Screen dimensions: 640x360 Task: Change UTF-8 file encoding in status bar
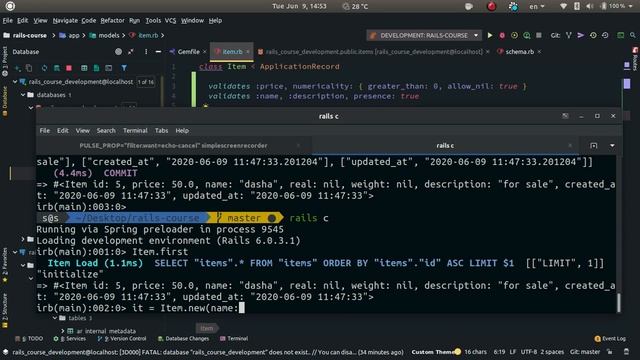[x=529, y=352]
